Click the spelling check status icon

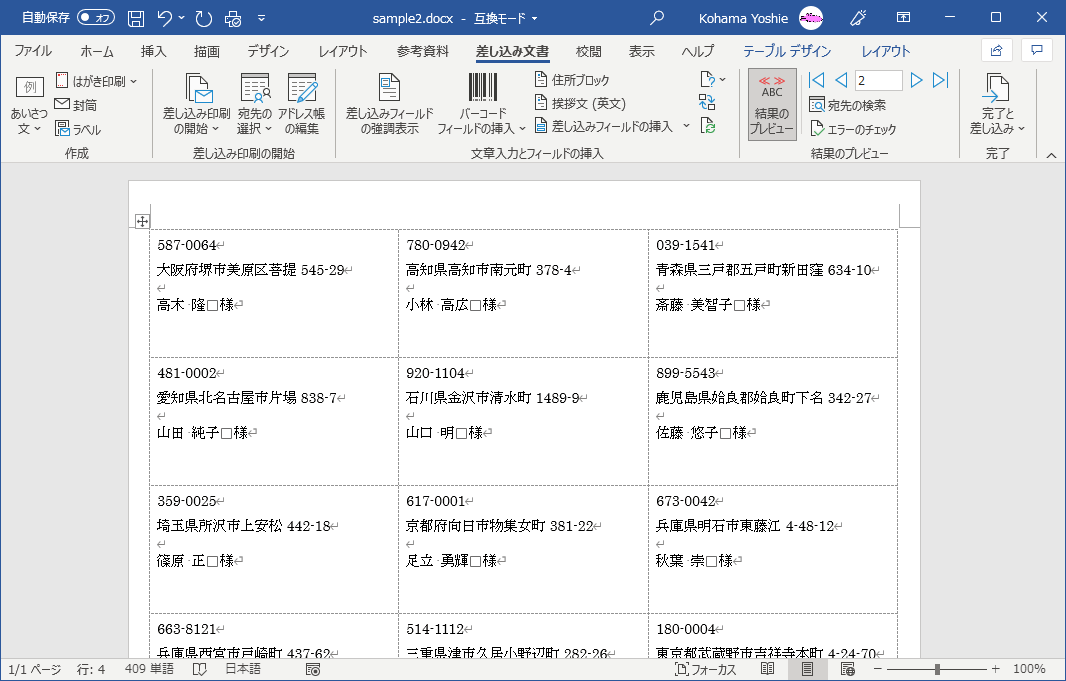point(199,669)
